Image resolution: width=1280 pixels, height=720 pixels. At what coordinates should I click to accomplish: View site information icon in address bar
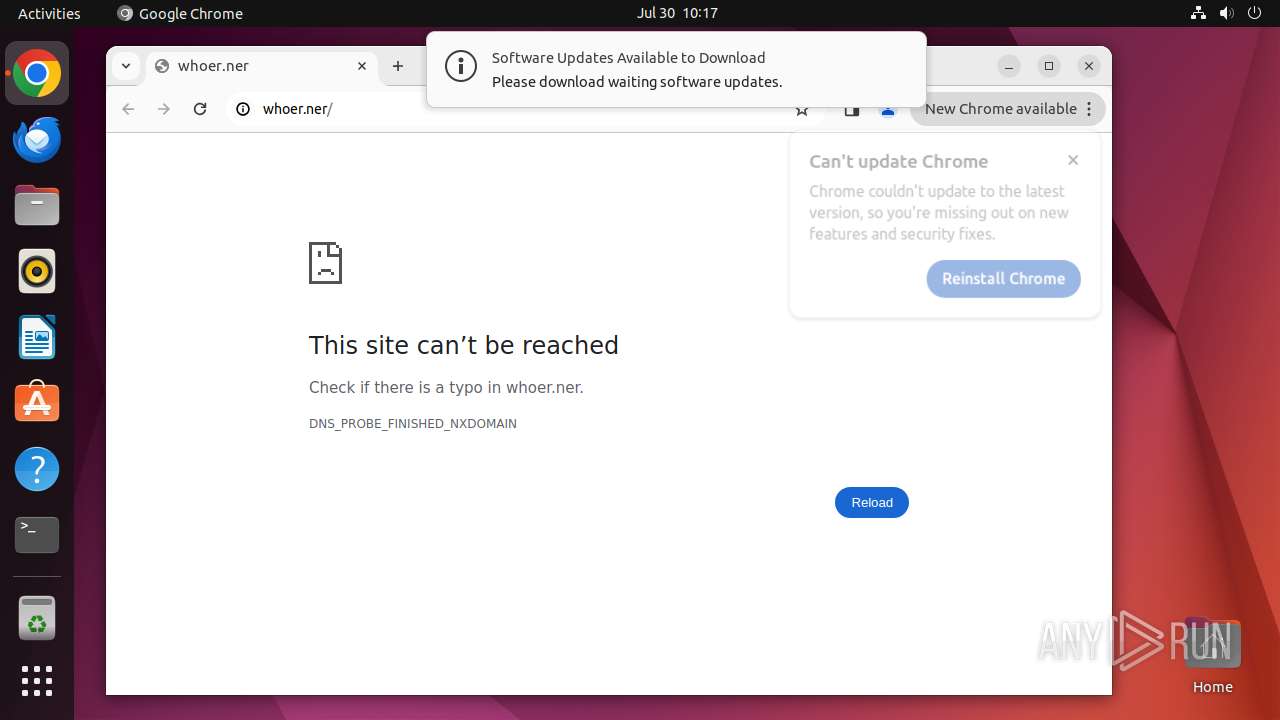tap(242, 109)
